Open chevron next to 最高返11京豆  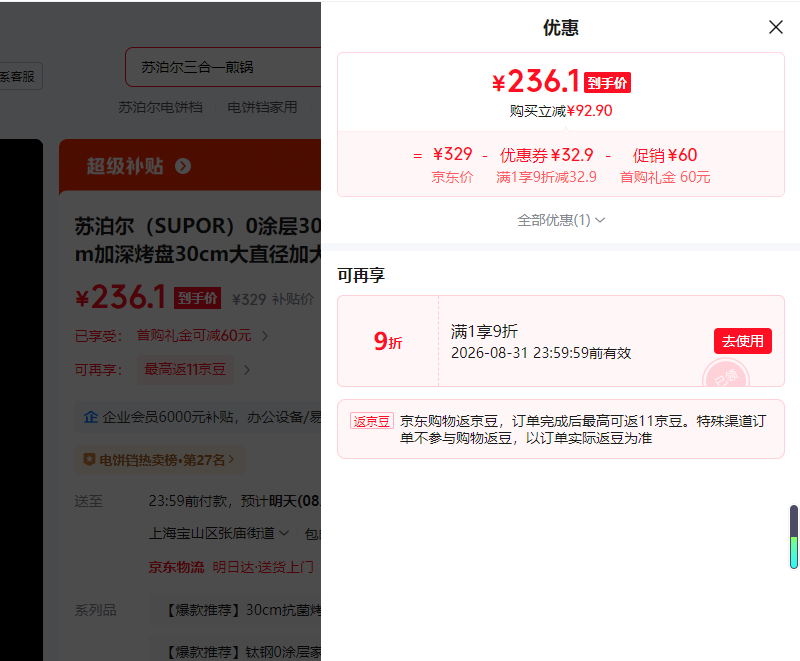point(247,370)
